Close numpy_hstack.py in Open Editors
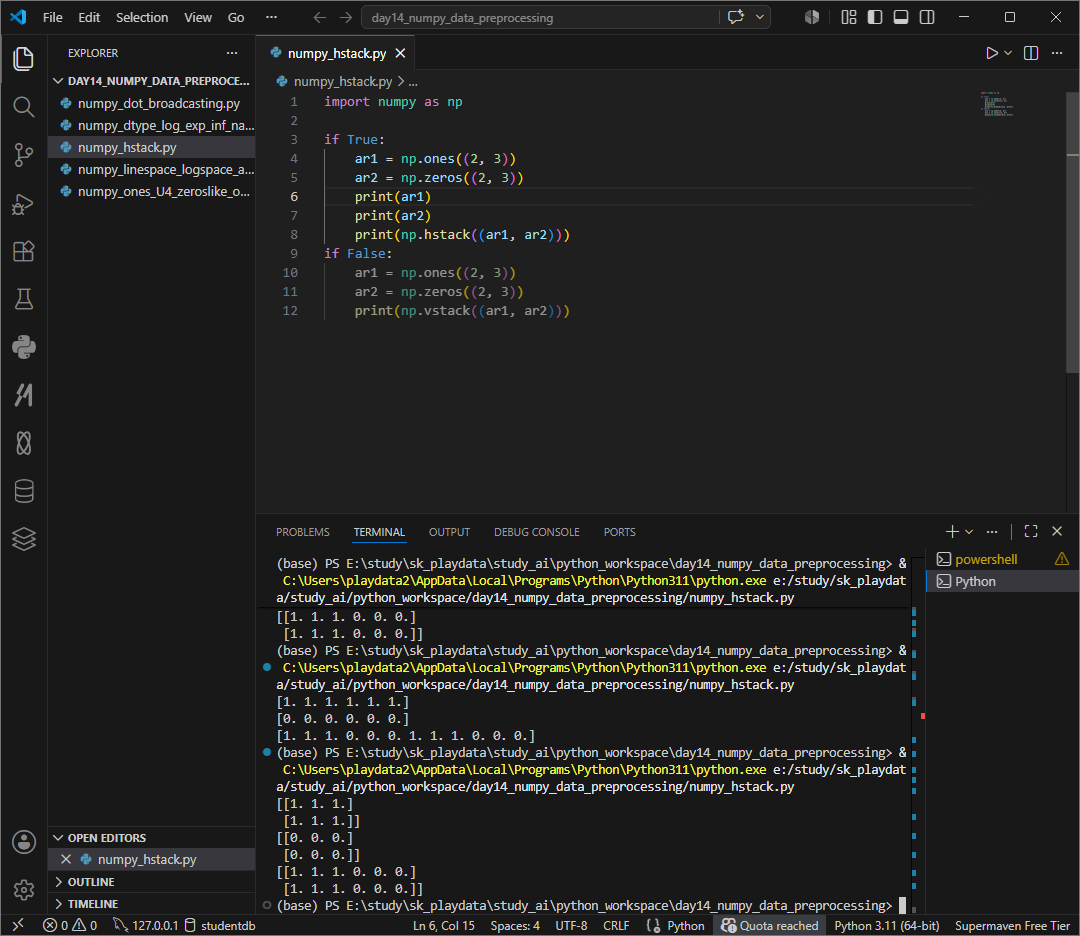Screen dimensions: 1080x936 pyautogui.click(x=66, y=859)
